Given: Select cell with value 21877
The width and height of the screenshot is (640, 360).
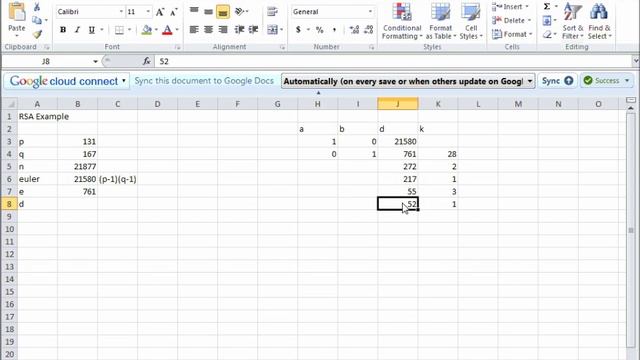Looking at the screenshot, I should 78,167.
